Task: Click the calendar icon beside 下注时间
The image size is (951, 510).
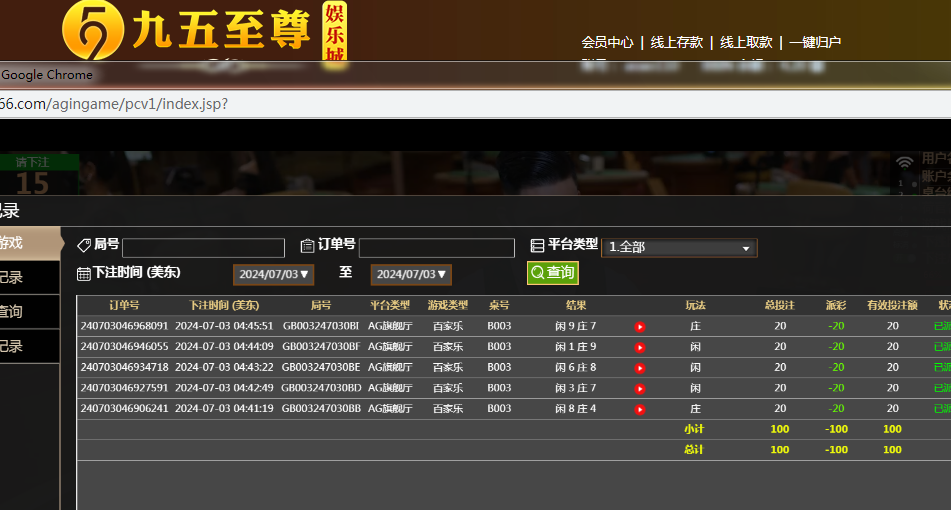Action: [x=84, y=274]
